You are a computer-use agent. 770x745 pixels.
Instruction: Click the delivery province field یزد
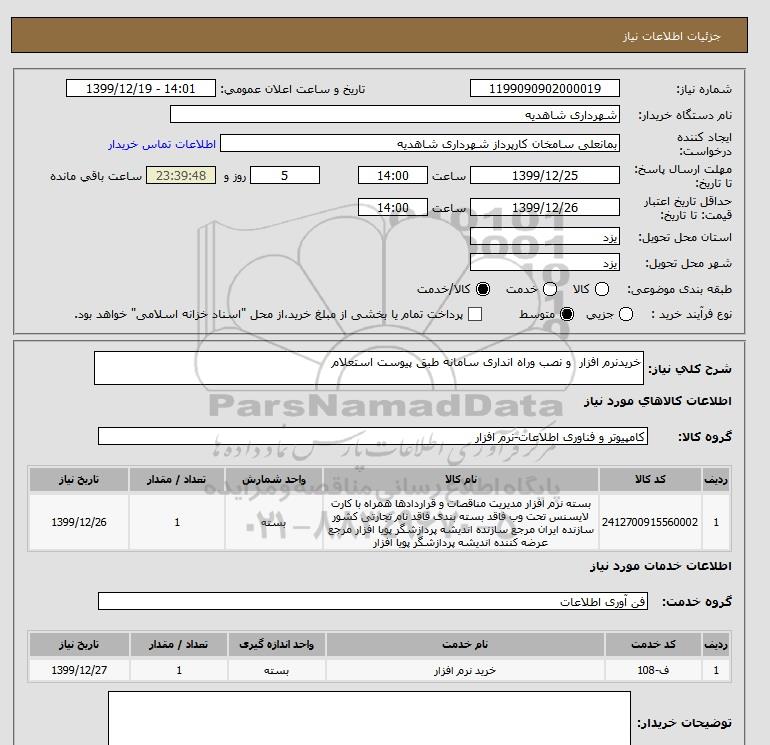coord(545,237)
